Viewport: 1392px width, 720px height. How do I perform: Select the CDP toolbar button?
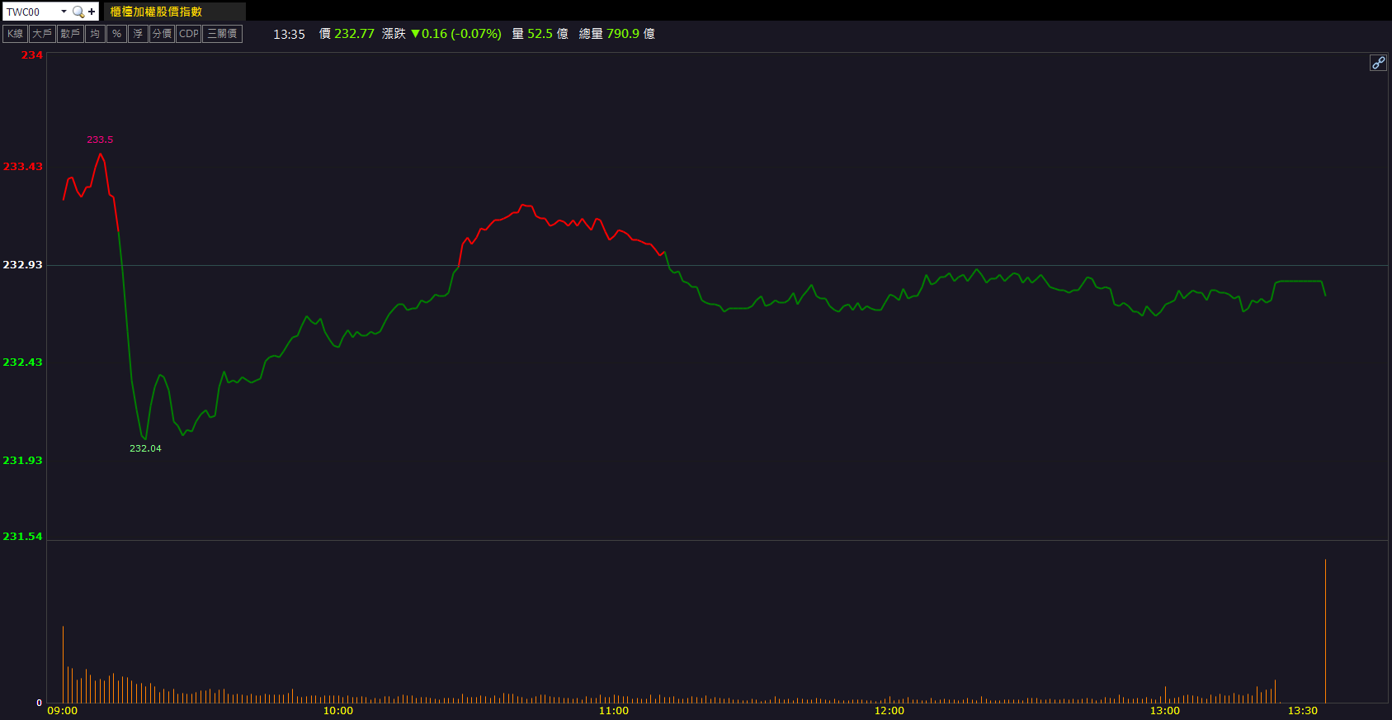189,34
